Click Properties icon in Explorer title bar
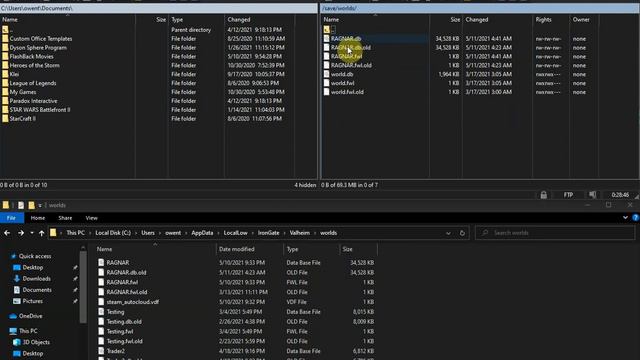Screen dimensions: 640x360 (x=21, y=205)
